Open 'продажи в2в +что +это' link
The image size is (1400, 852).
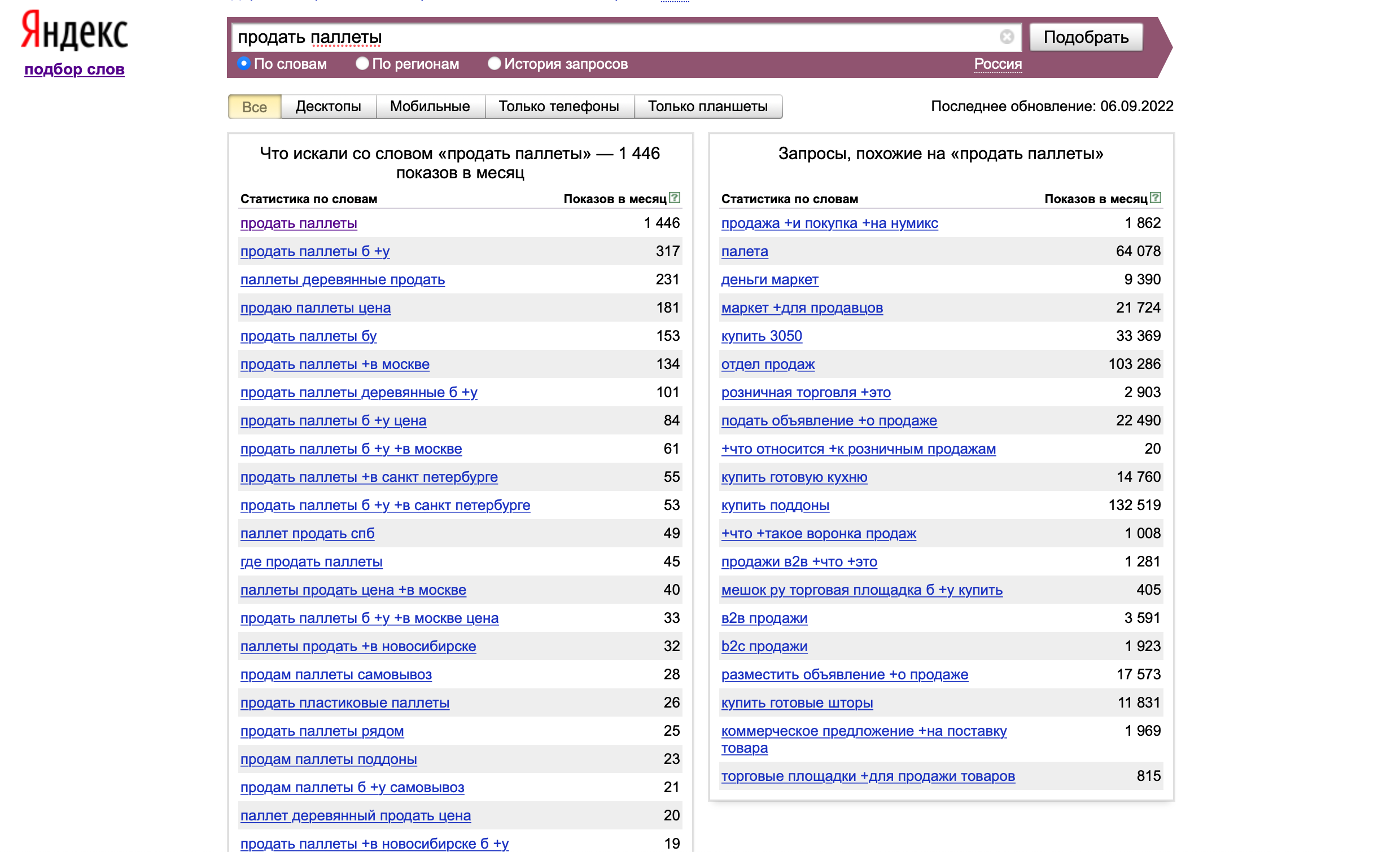pyautogui.click(x=799, y=562)
